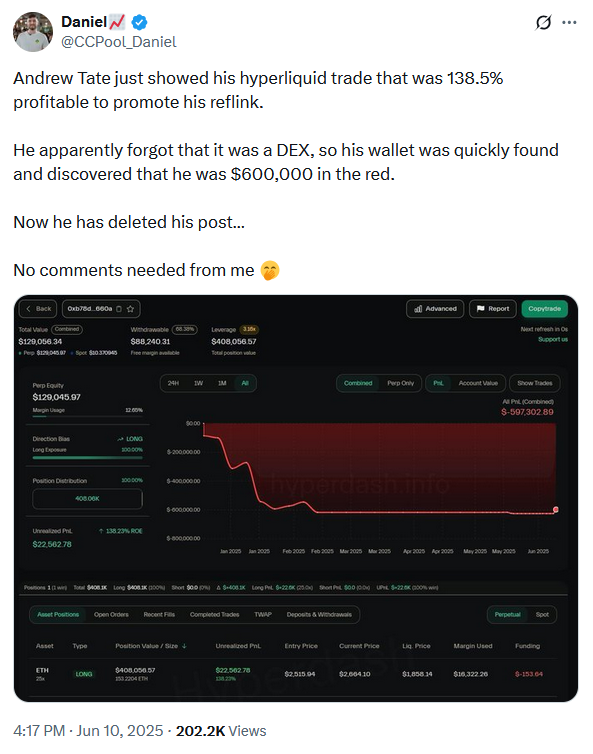
Task: Click the green Copytrade button
Action: pos(544,309)
